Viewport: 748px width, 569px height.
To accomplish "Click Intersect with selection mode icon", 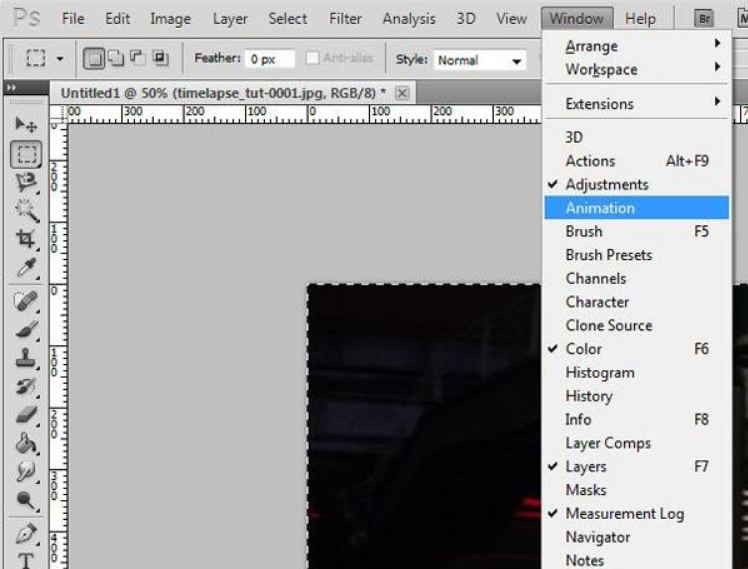I will pos(160,57).
